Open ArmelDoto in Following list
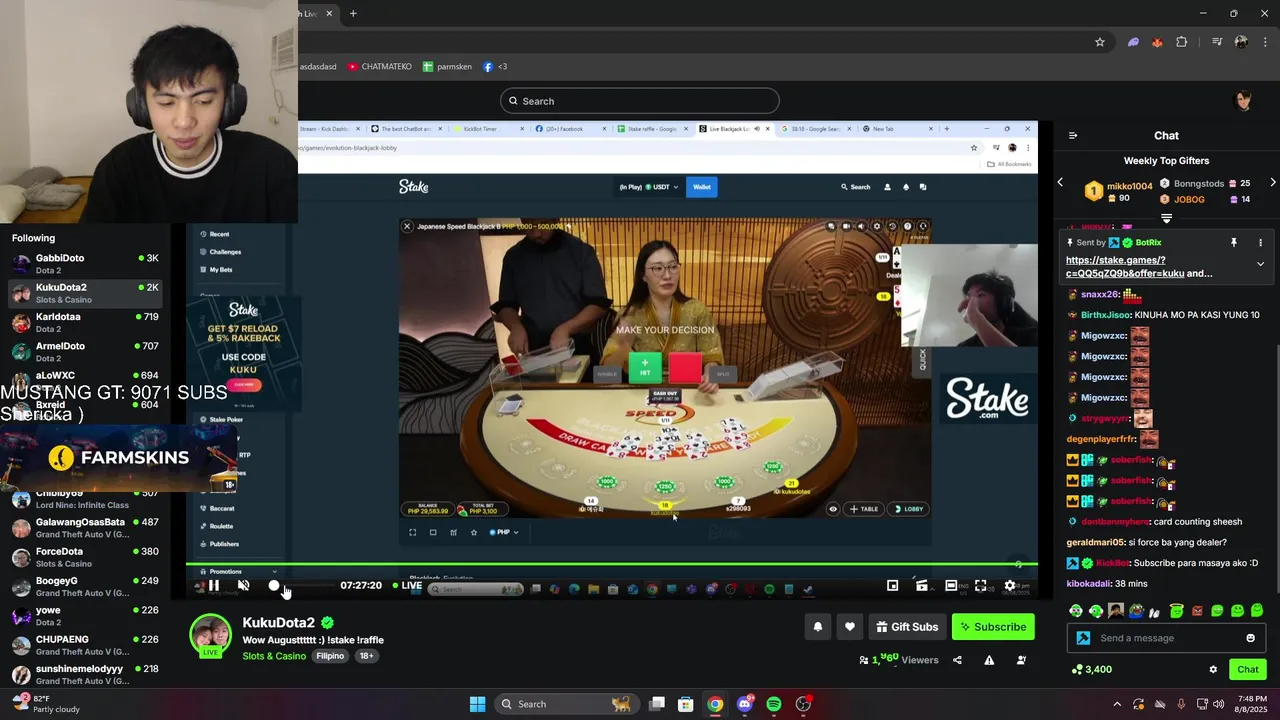Image resolution: width=1280 pixels, height=720 pixels. [x=85, y=352]
